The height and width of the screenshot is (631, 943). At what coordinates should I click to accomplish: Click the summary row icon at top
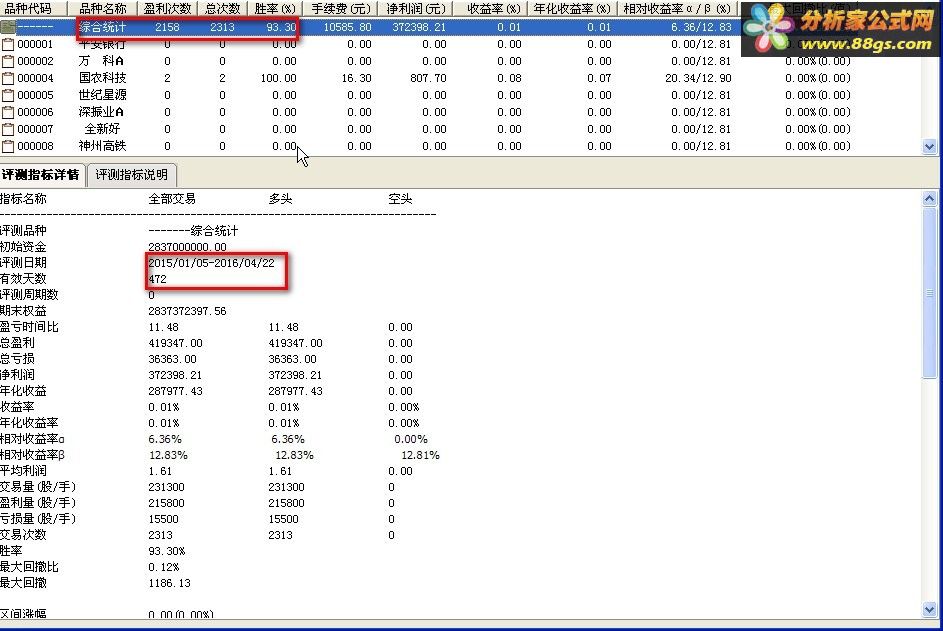tap(8, 27)
